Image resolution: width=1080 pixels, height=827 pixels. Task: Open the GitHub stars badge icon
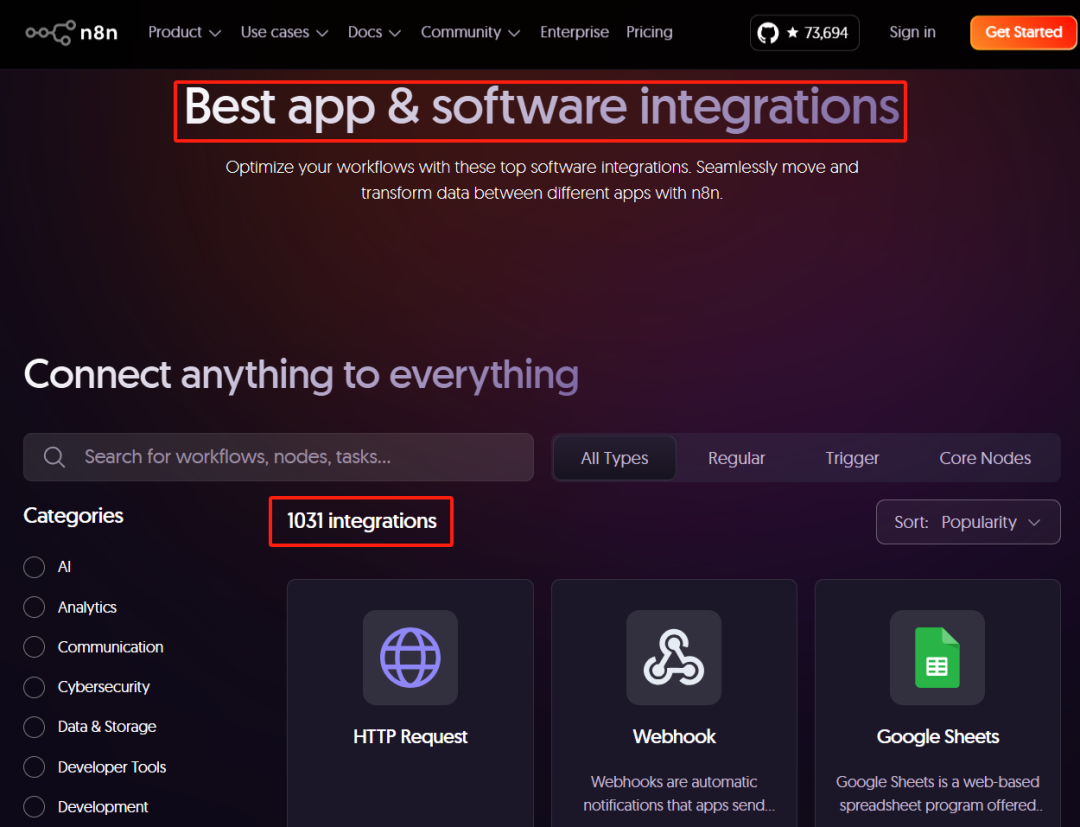(x=767, y=32)
